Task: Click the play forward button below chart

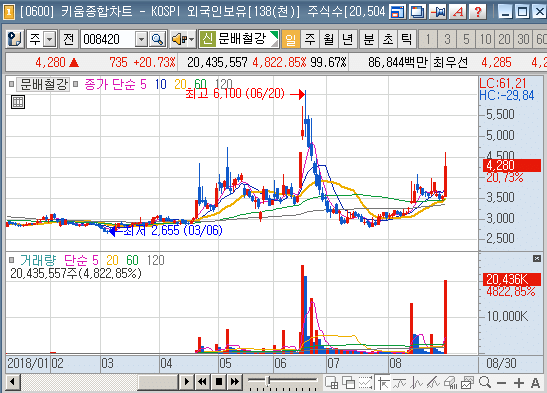Action: (187, 382)
